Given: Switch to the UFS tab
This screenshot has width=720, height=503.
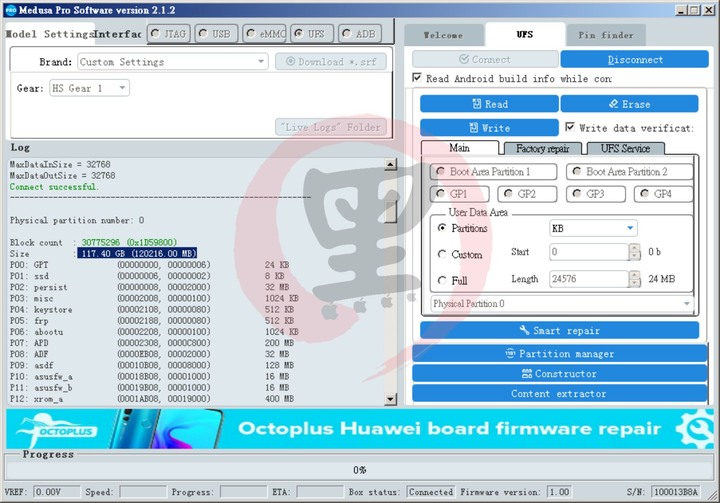Looking at the screenshot, I should point(525,34).
